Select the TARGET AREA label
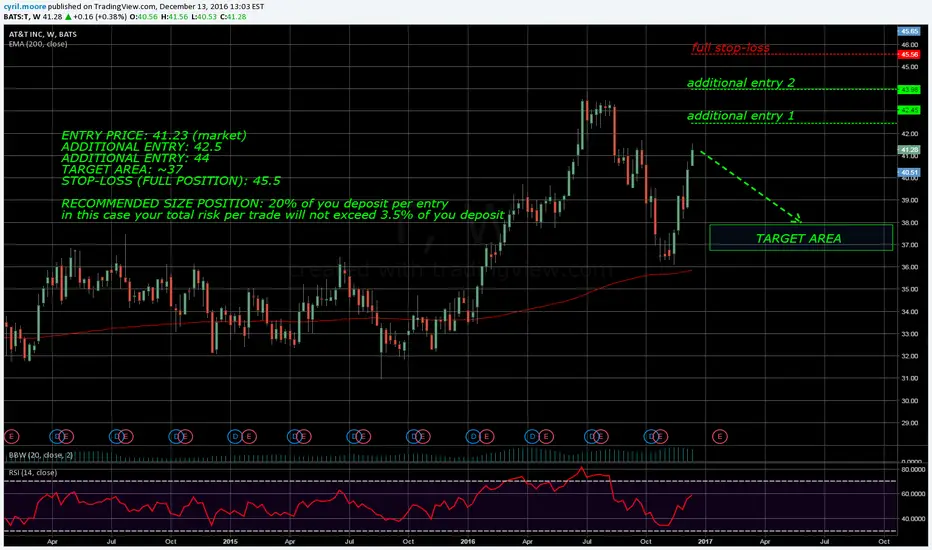Viewport: 932px width, 550px height. coord(798,238)
